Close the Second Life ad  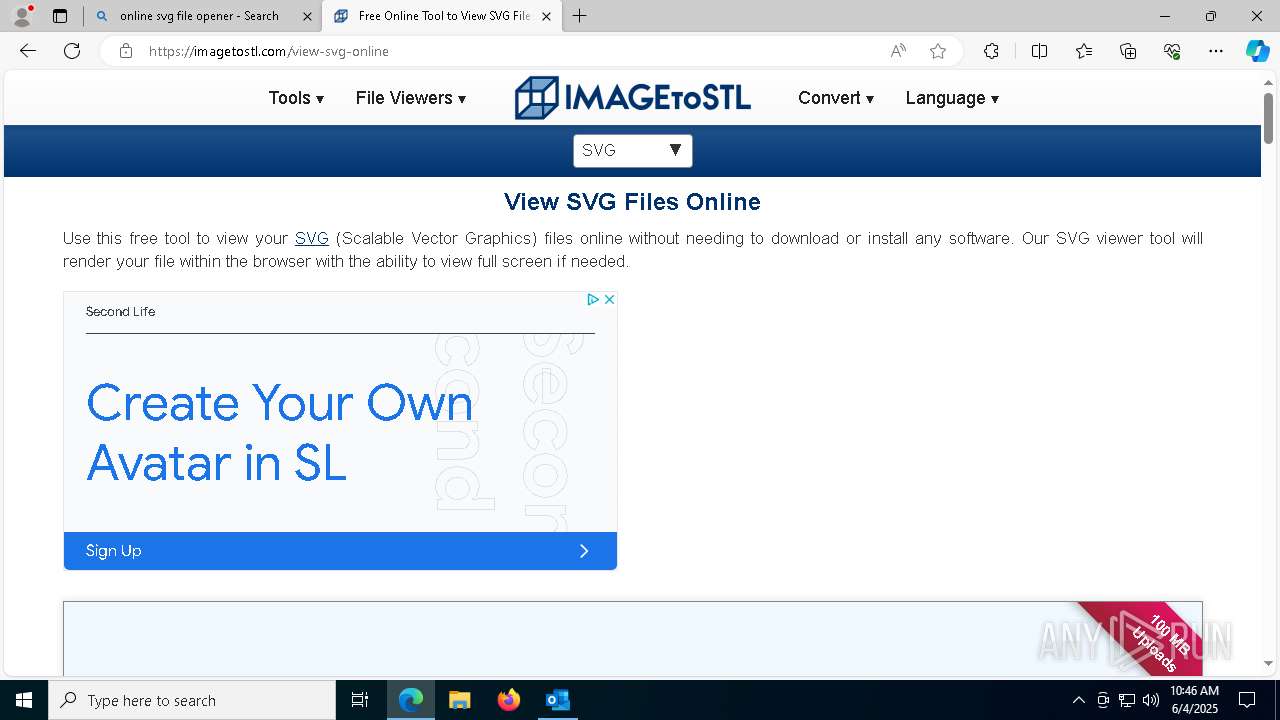(609, 299)
